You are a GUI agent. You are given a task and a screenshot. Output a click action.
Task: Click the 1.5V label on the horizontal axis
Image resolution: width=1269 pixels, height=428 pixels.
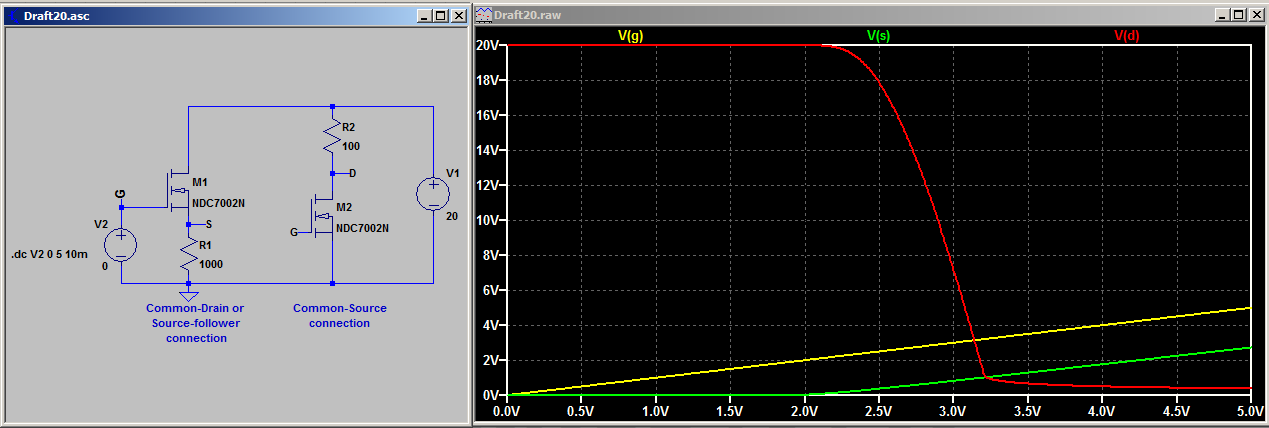731,411
